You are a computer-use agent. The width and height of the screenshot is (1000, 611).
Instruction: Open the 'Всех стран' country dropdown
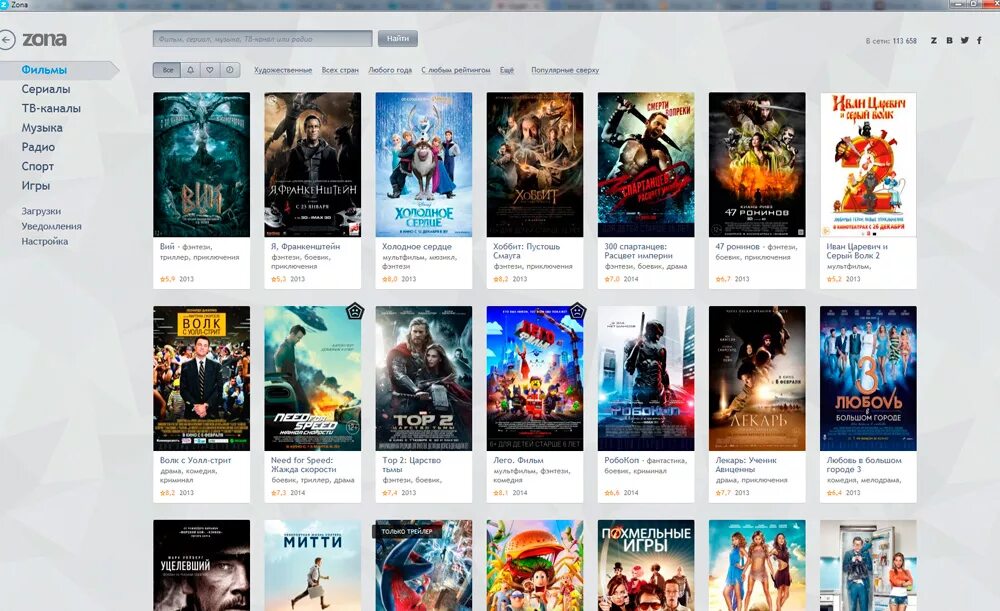pyautogui.click(x=340, y=70)
